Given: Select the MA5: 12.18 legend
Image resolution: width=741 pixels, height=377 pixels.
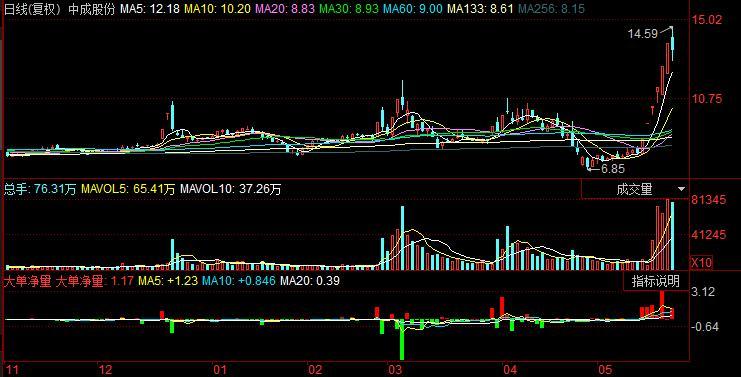Looking at the screenshot, I should pos(150,9).
